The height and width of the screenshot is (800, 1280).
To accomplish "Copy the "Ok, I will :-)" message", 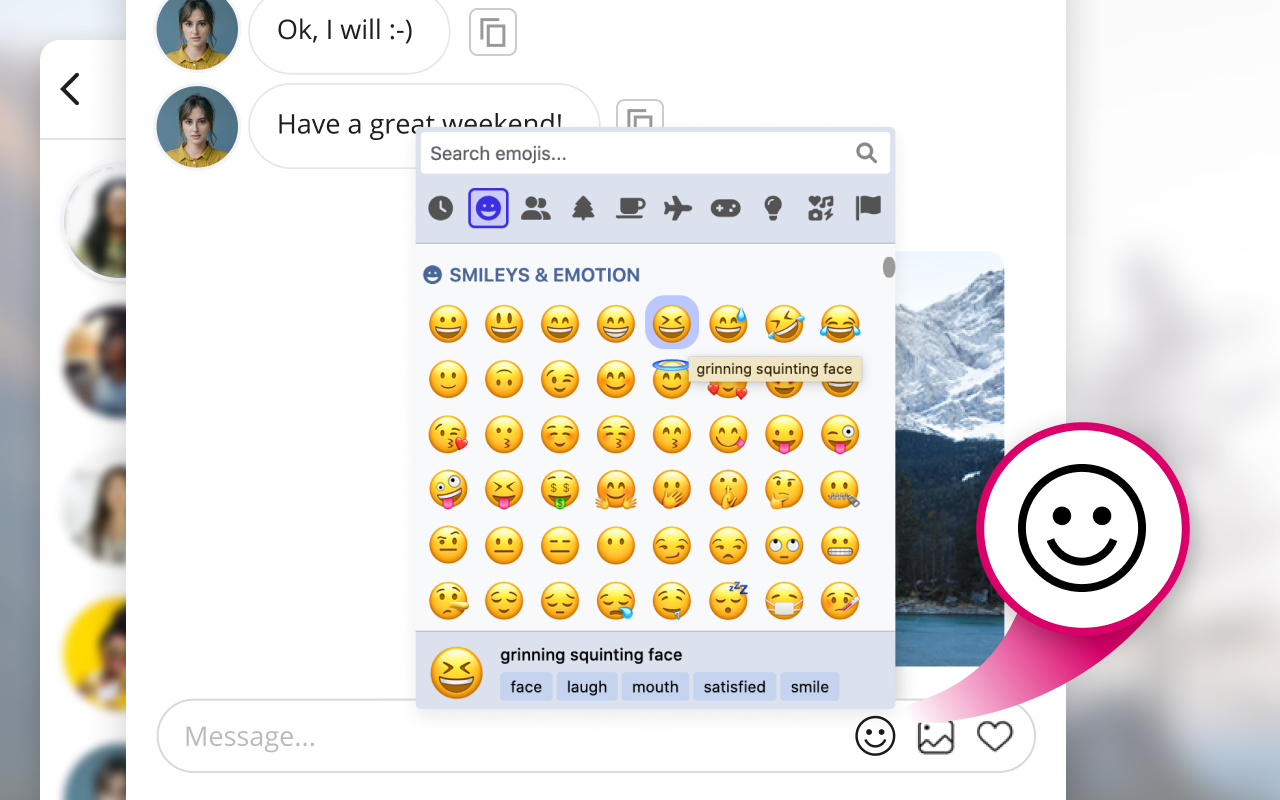I will tap(493, 32).
